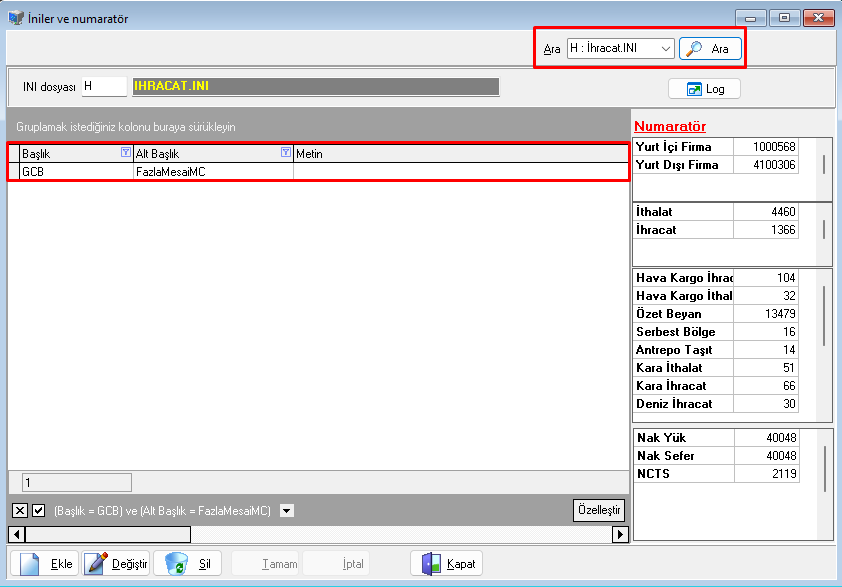Select the GCB row in the grid

tap(75, 171)
